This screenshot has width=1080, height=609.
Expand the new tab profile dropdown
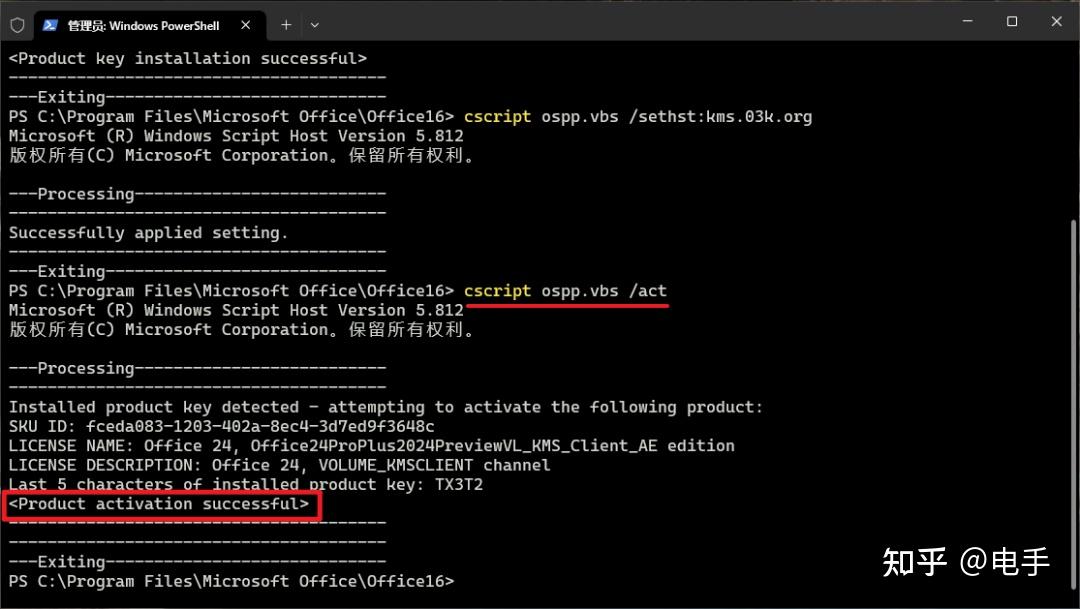click(315, 25)
